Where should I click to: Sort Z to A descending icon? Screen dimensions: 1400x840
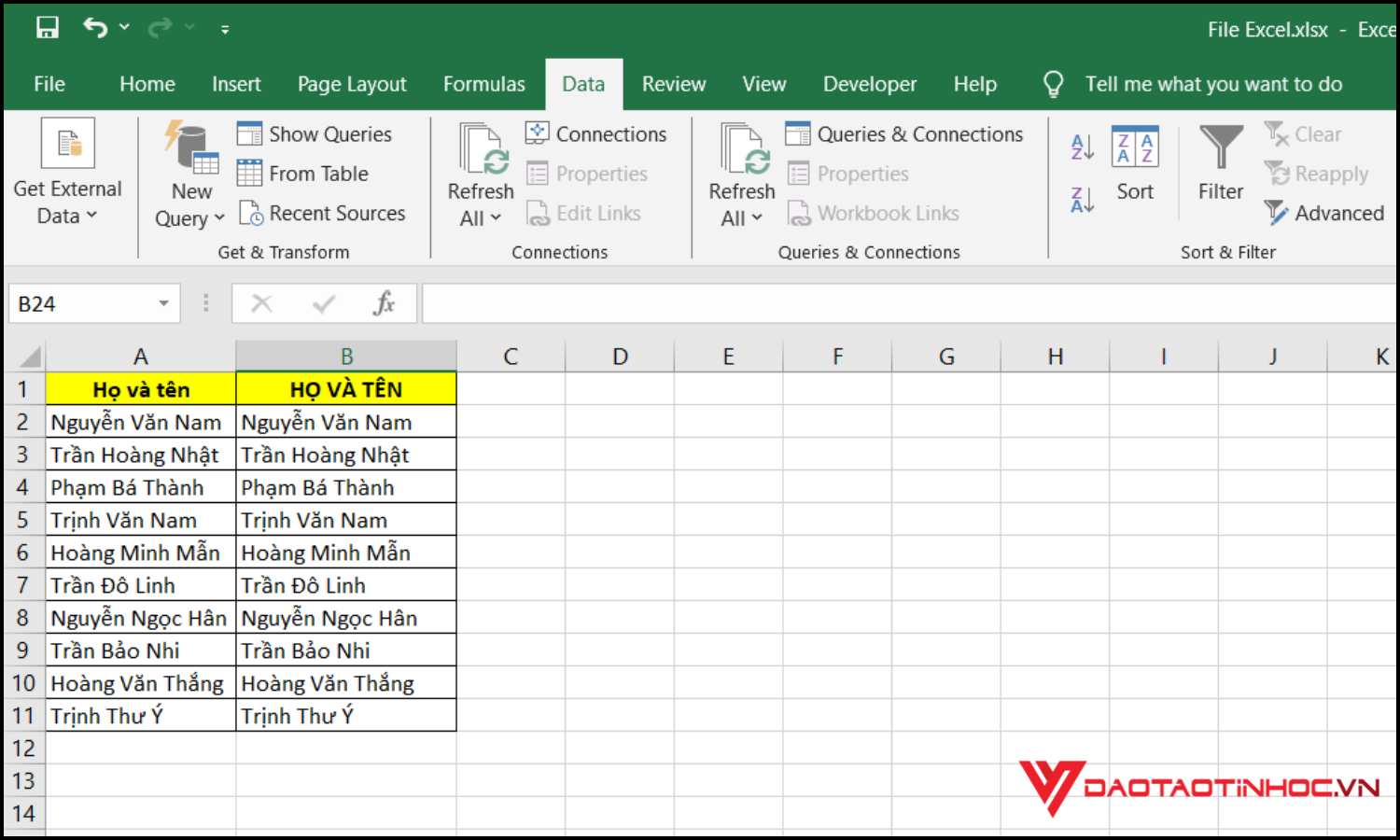point(1082,200)
